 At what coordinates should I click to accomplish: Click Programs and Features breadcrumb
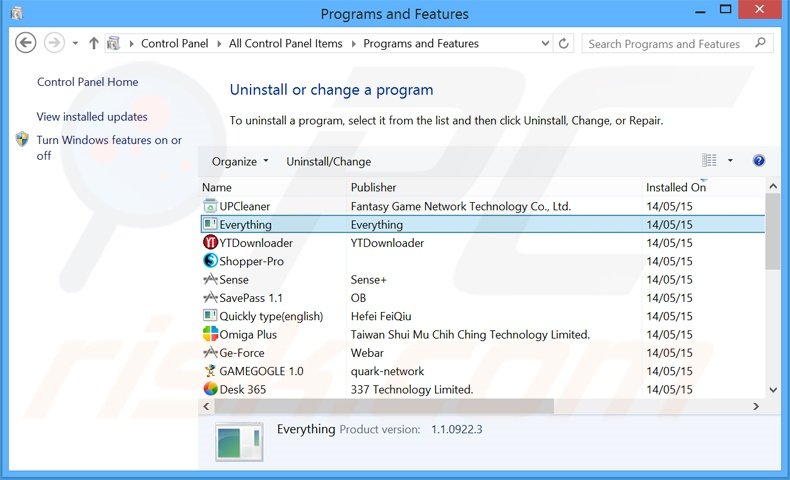coord(421,43)
